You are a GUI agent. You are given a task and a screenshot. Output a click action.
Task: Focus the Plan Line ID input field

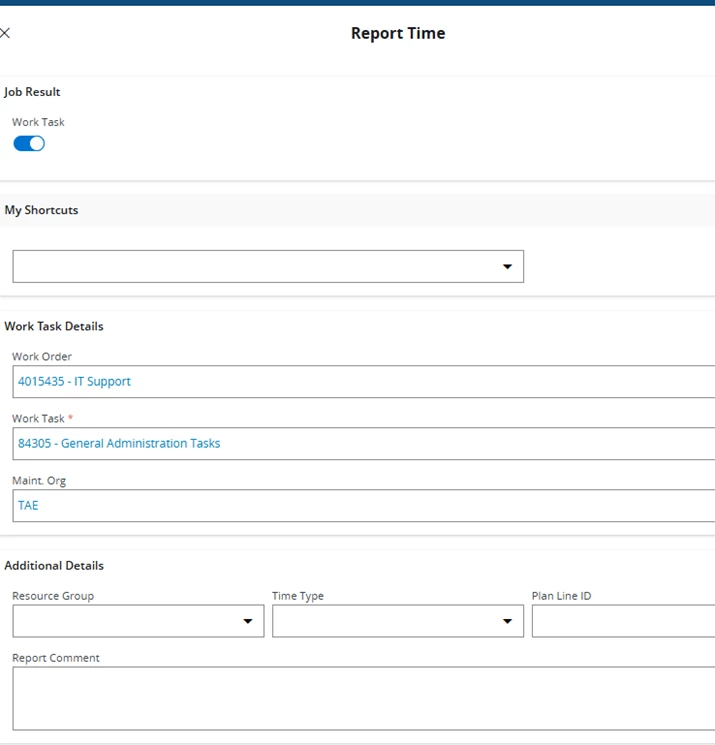point(622,621)
